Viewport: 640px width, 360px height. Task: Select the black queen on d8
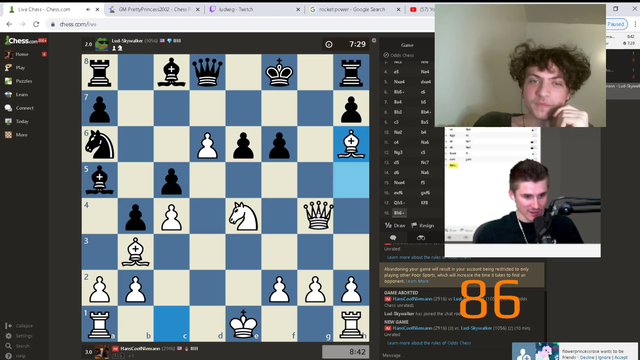coord(207,72)
